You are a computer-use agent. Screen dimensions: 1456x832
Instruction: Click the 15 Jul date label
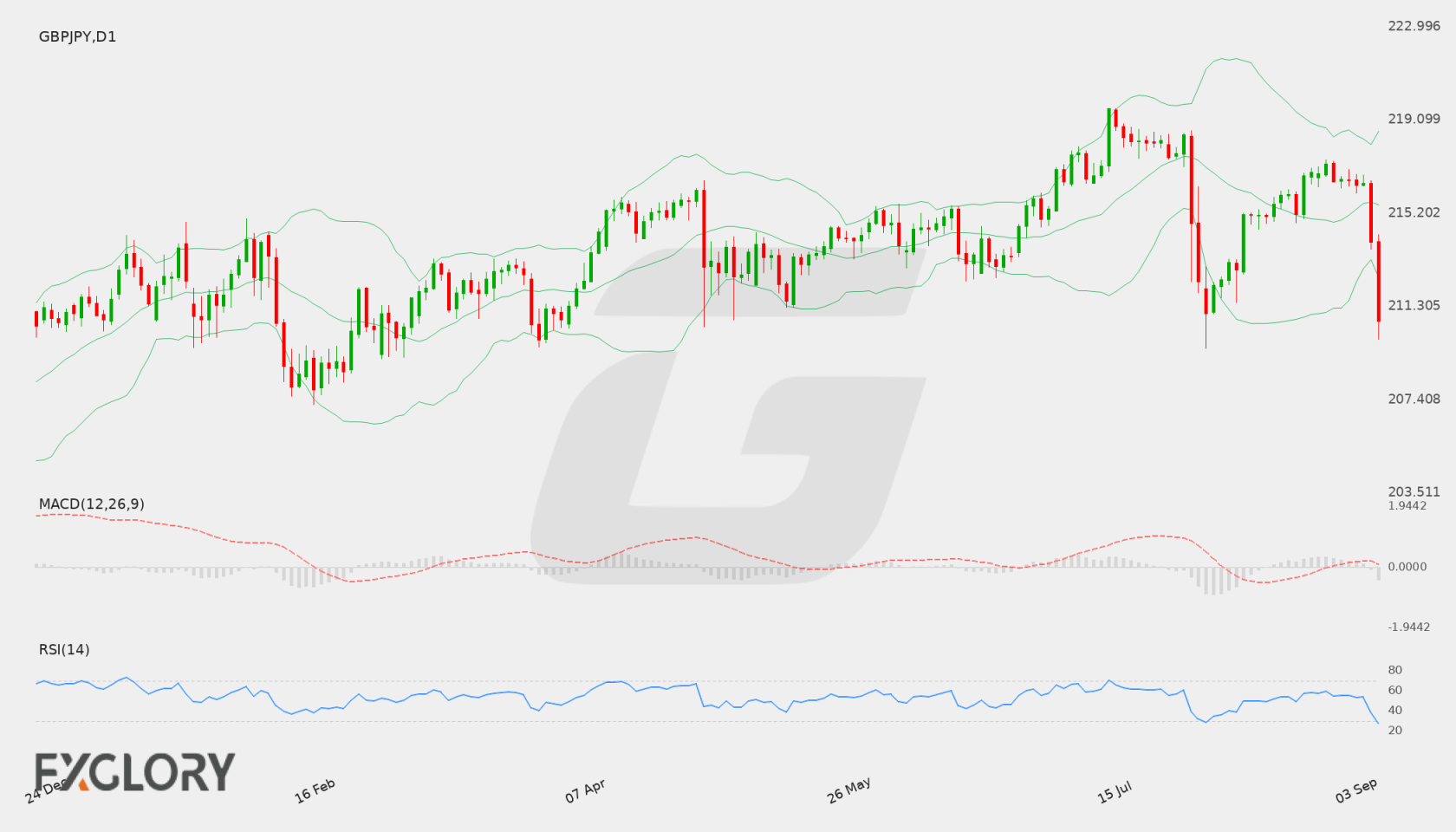pos(1115,791)
